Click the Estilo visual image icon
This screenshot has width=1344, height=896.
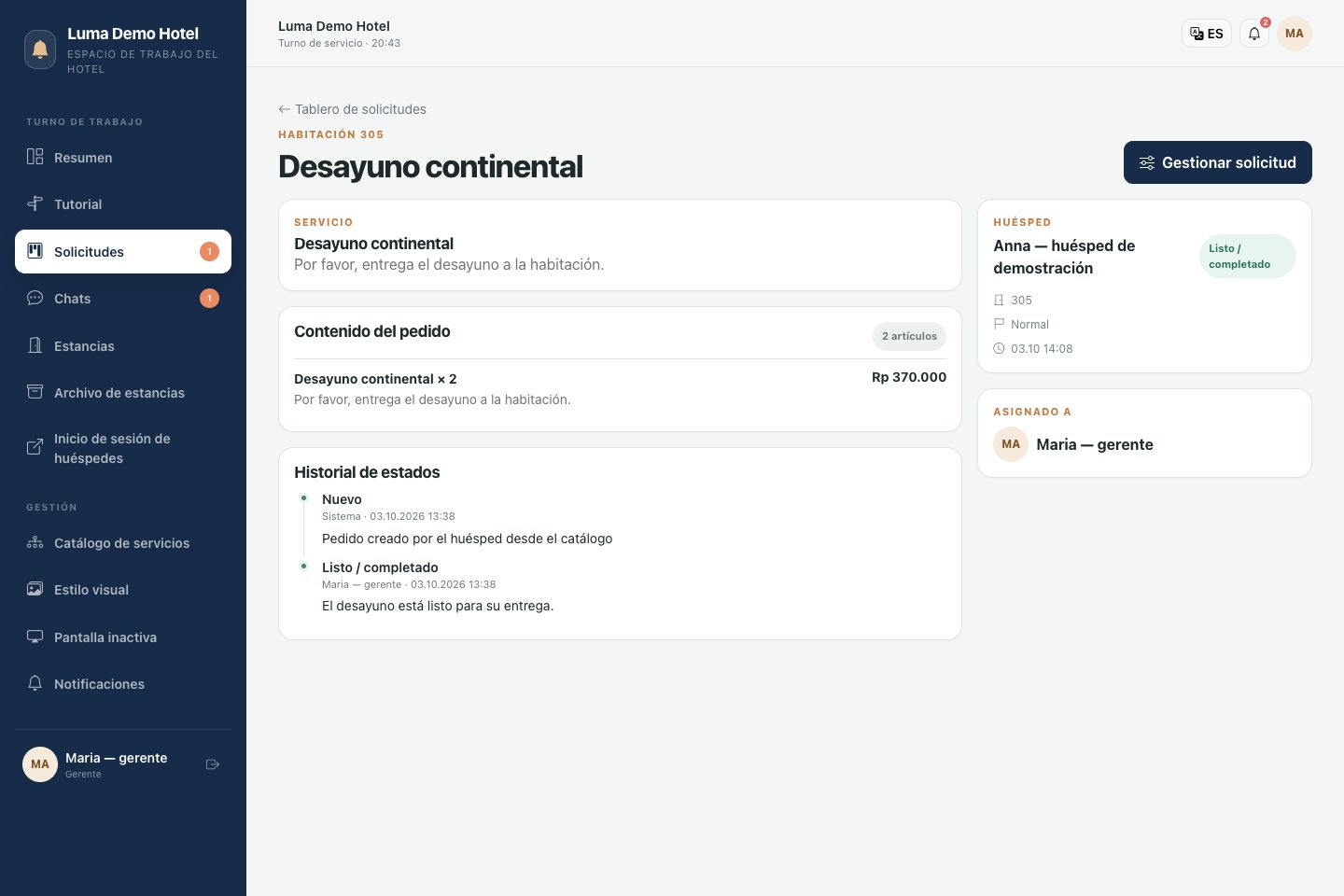[35, 589]
